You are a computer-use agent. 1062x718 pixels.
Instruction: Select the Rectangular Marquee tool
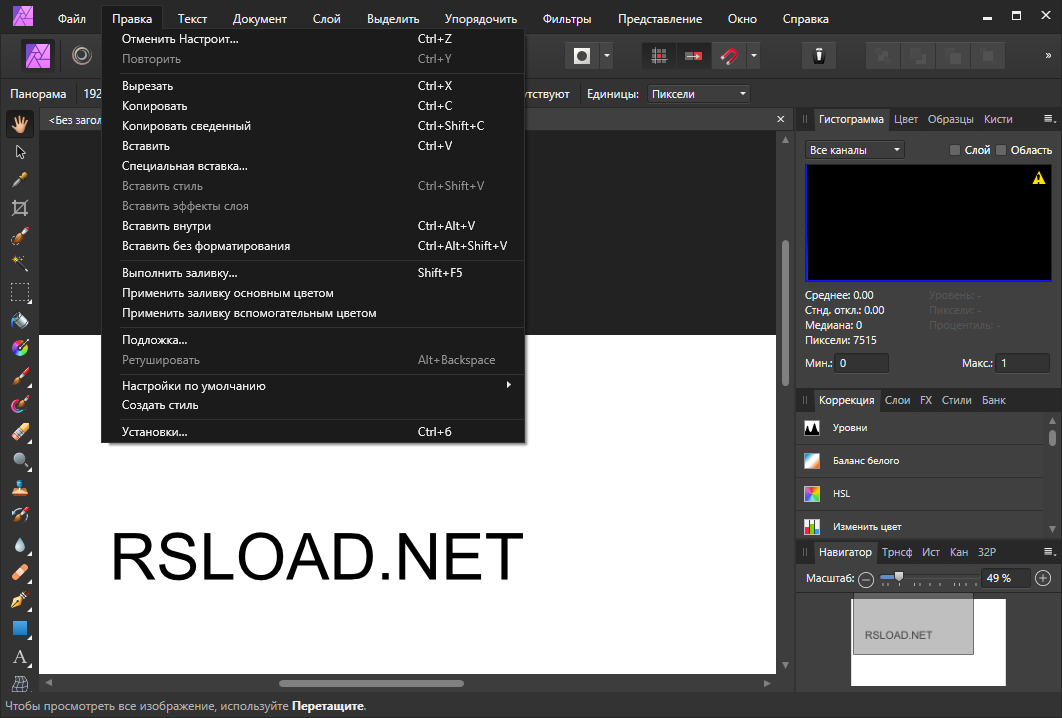(x=20, y=292)
